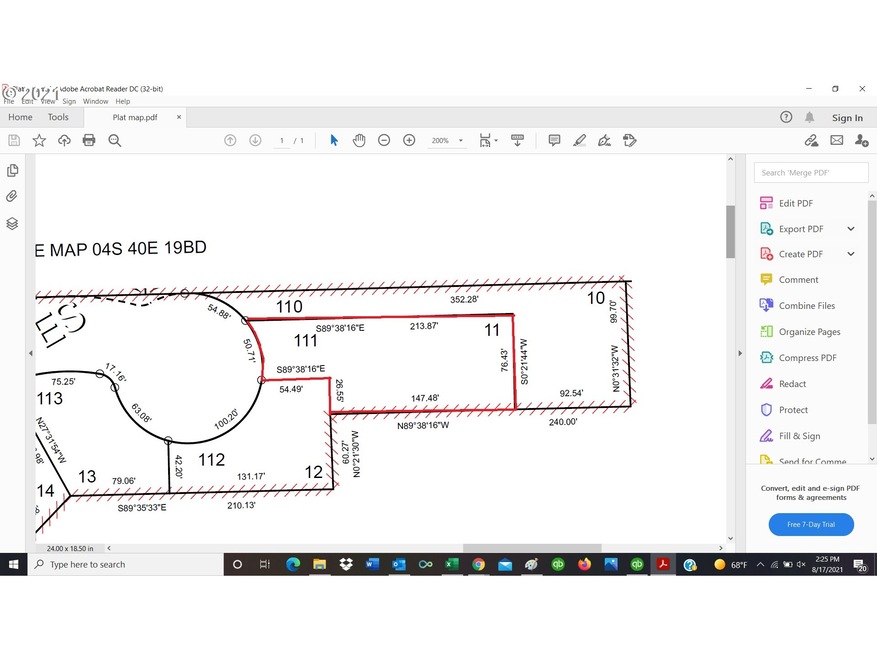Open the Windows notification center

point(860,565)
